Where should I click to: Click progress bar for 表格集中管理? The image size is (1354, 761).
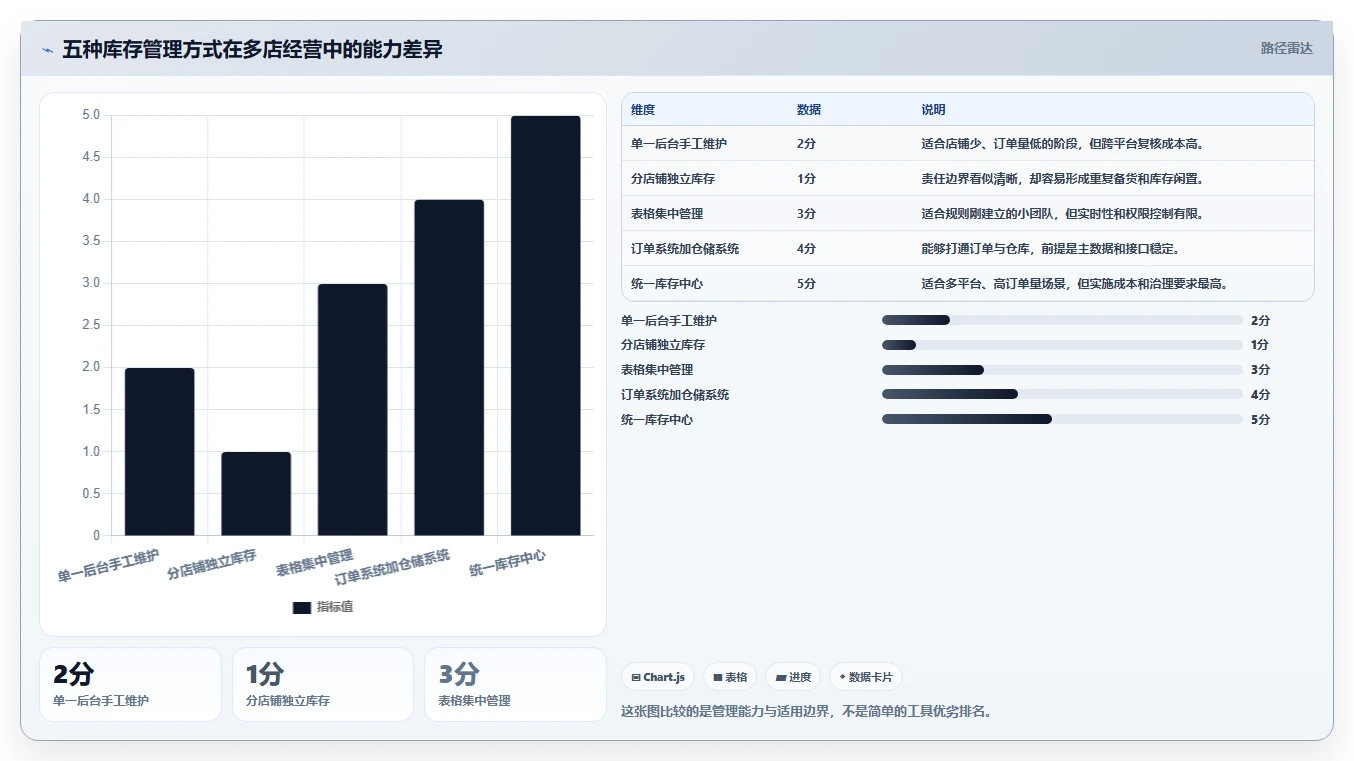click(x=1062, y=370)
